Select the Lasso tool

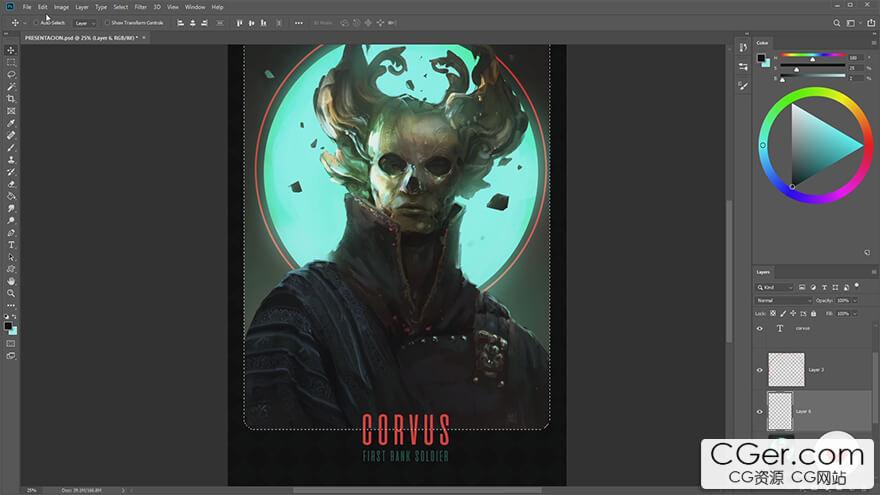(x=11, y=75)
